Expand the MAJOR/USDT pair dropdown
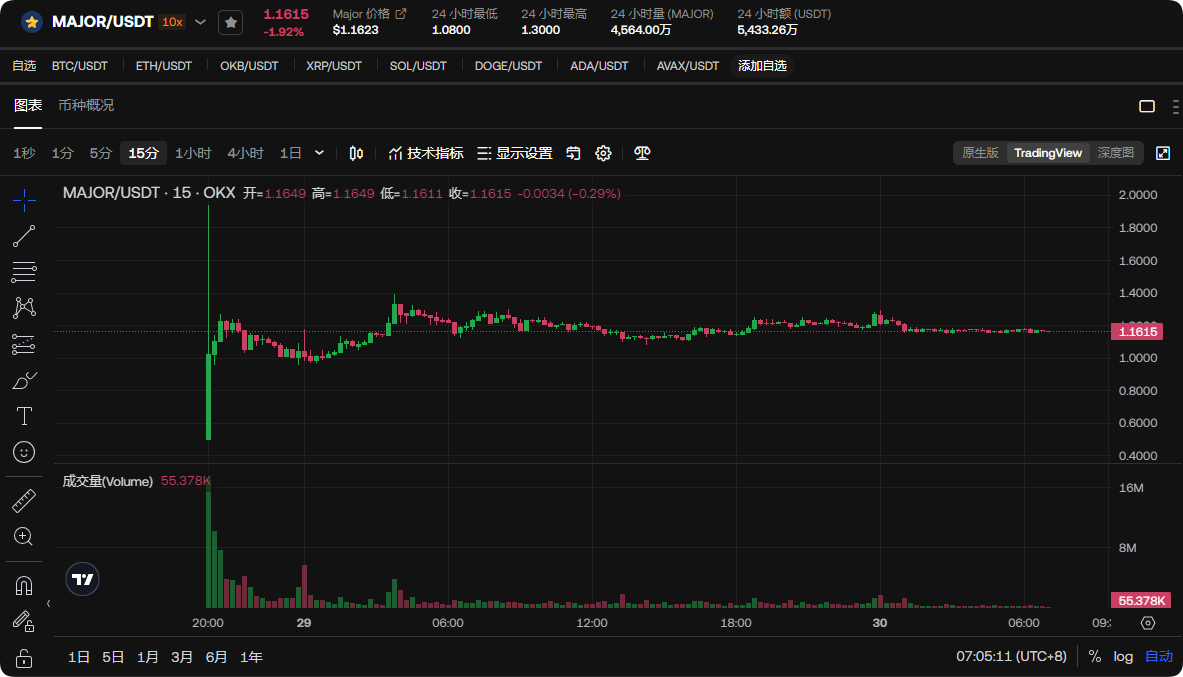Viewport: 1183px width, 677px height. 200,21
